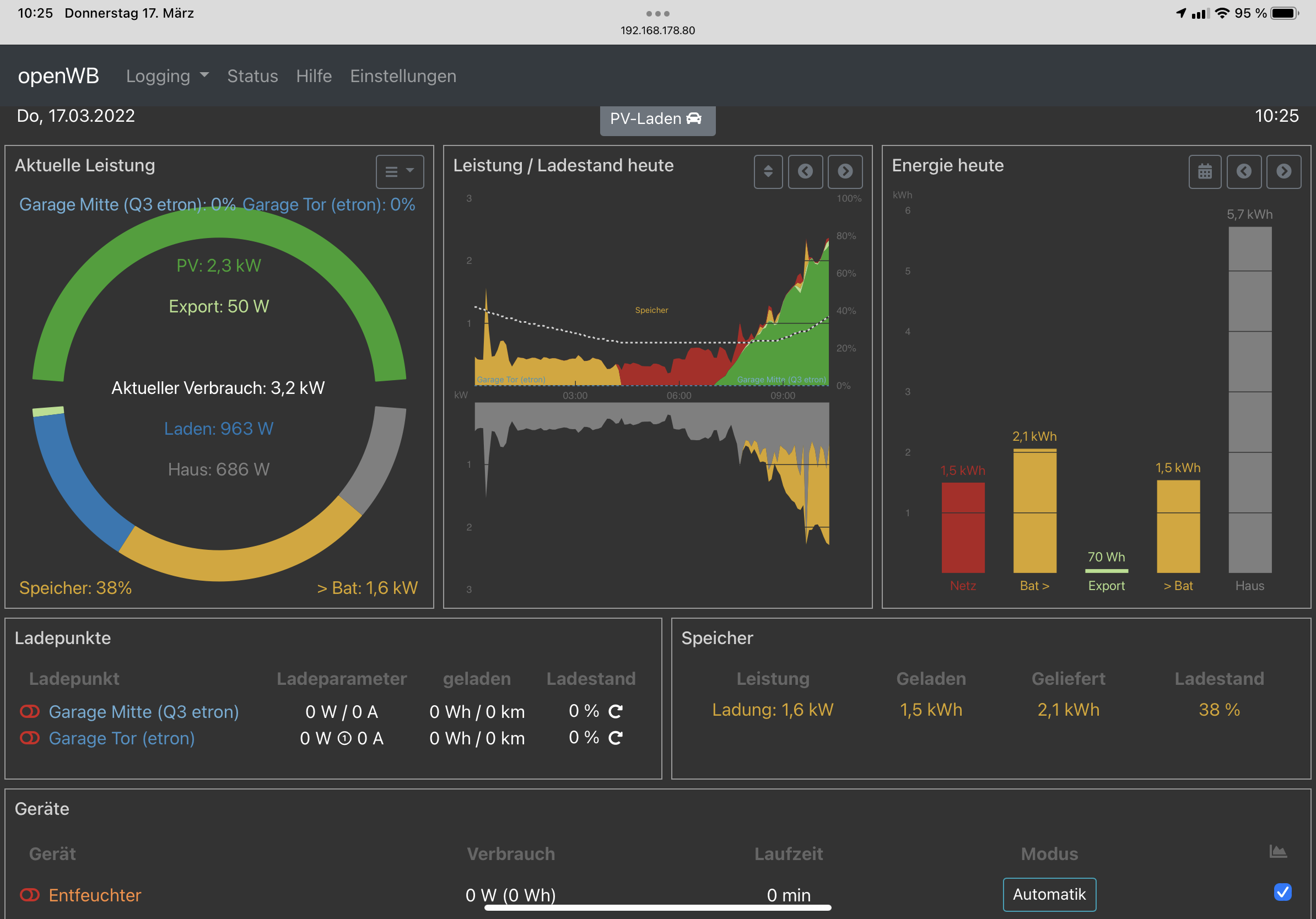Uncheck the Entfeuchter graph checkbox
The height and width of the screenshot is (919, 1316).
[x=1282, y=892]
